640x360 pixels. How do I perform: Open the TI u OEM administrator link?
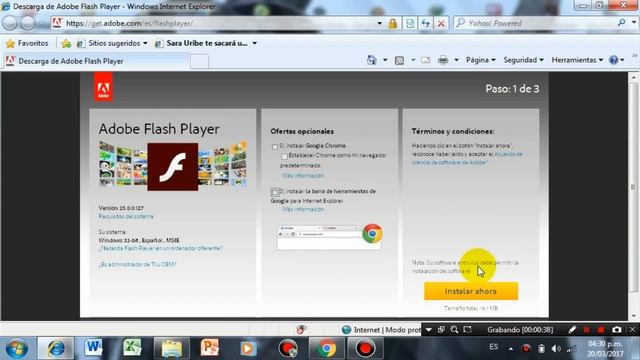click(137, 264)
